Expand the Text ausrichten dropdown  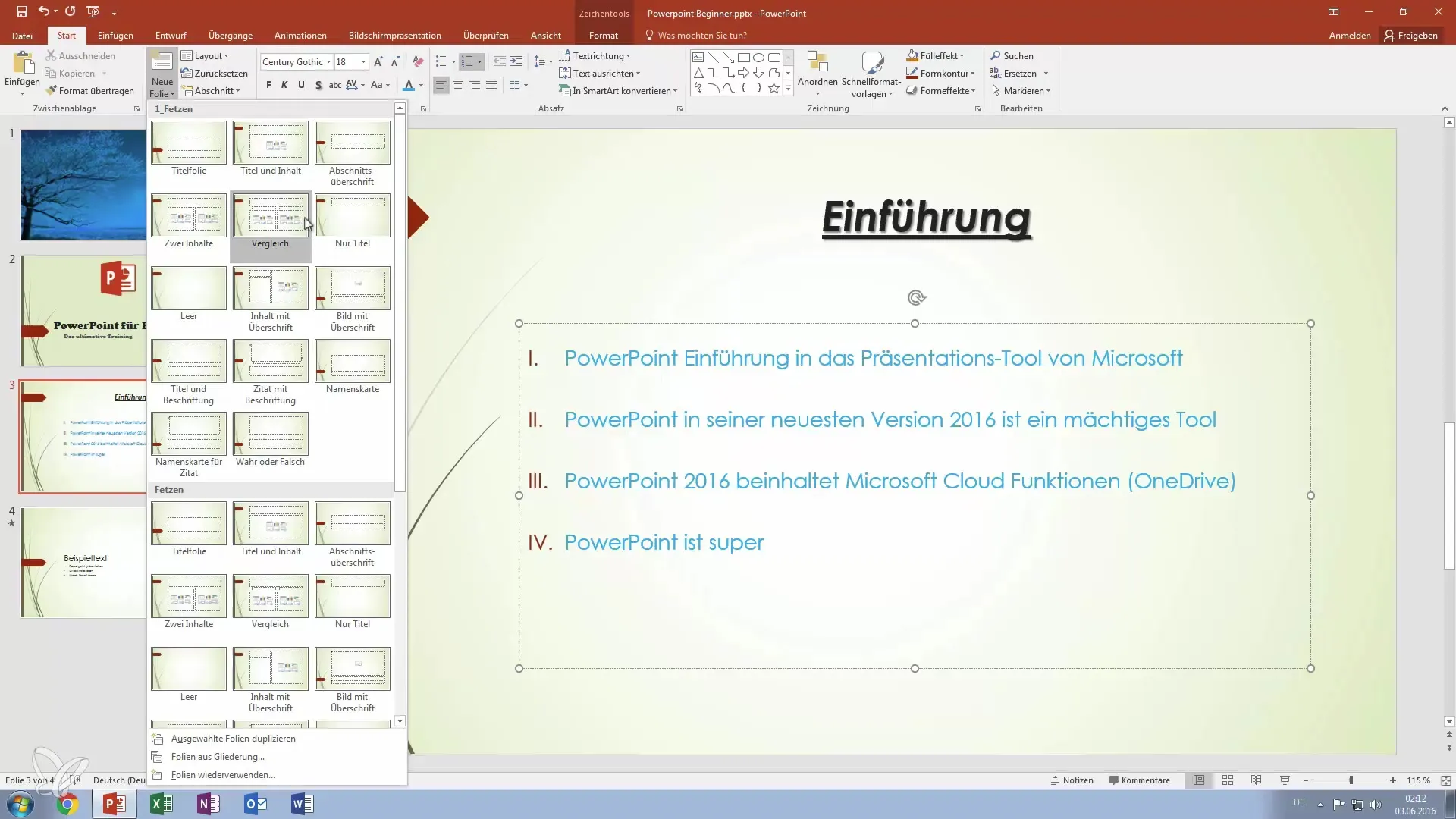(599, 74)
